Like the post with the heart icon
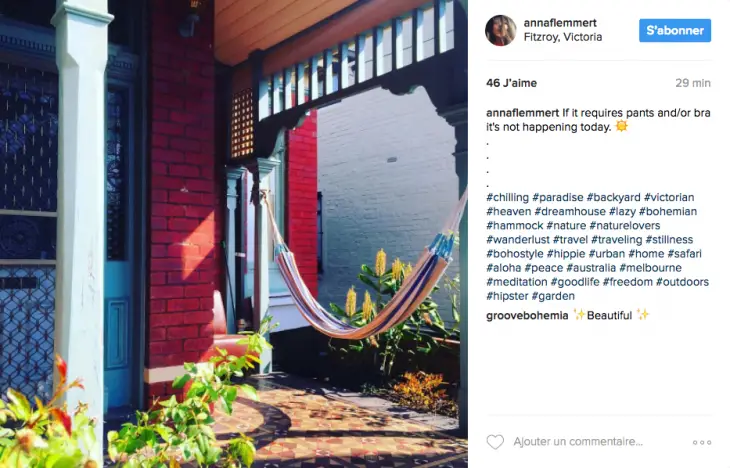Viewport: 730px width, 468px height. pyautogui.click(x=495, y=441)
